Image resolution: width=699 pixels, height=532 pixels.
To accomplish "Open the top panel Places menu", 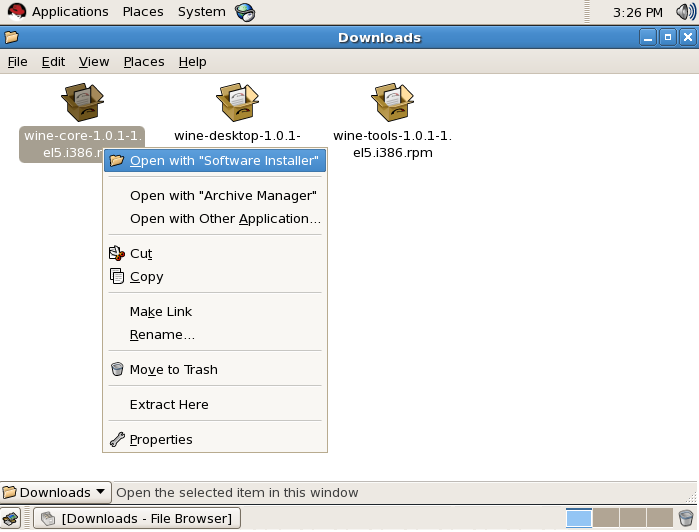I will pyautogui.click(x=143, y=12).
